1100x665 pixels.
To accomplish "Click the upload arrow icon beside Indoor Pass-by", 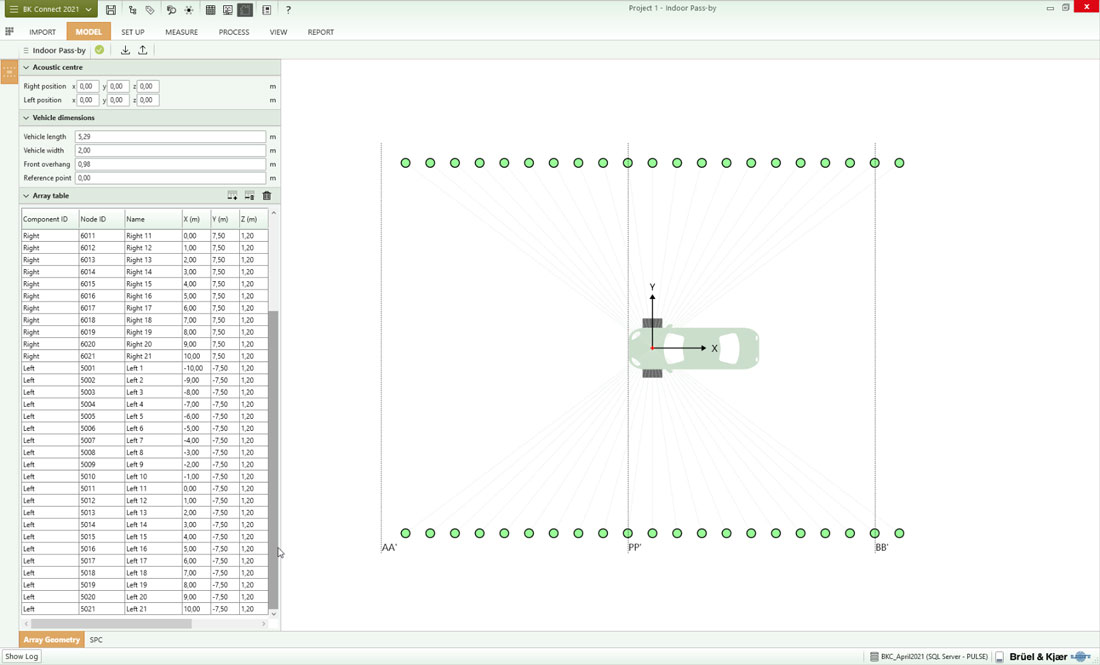I will click(x=143, y=50).
